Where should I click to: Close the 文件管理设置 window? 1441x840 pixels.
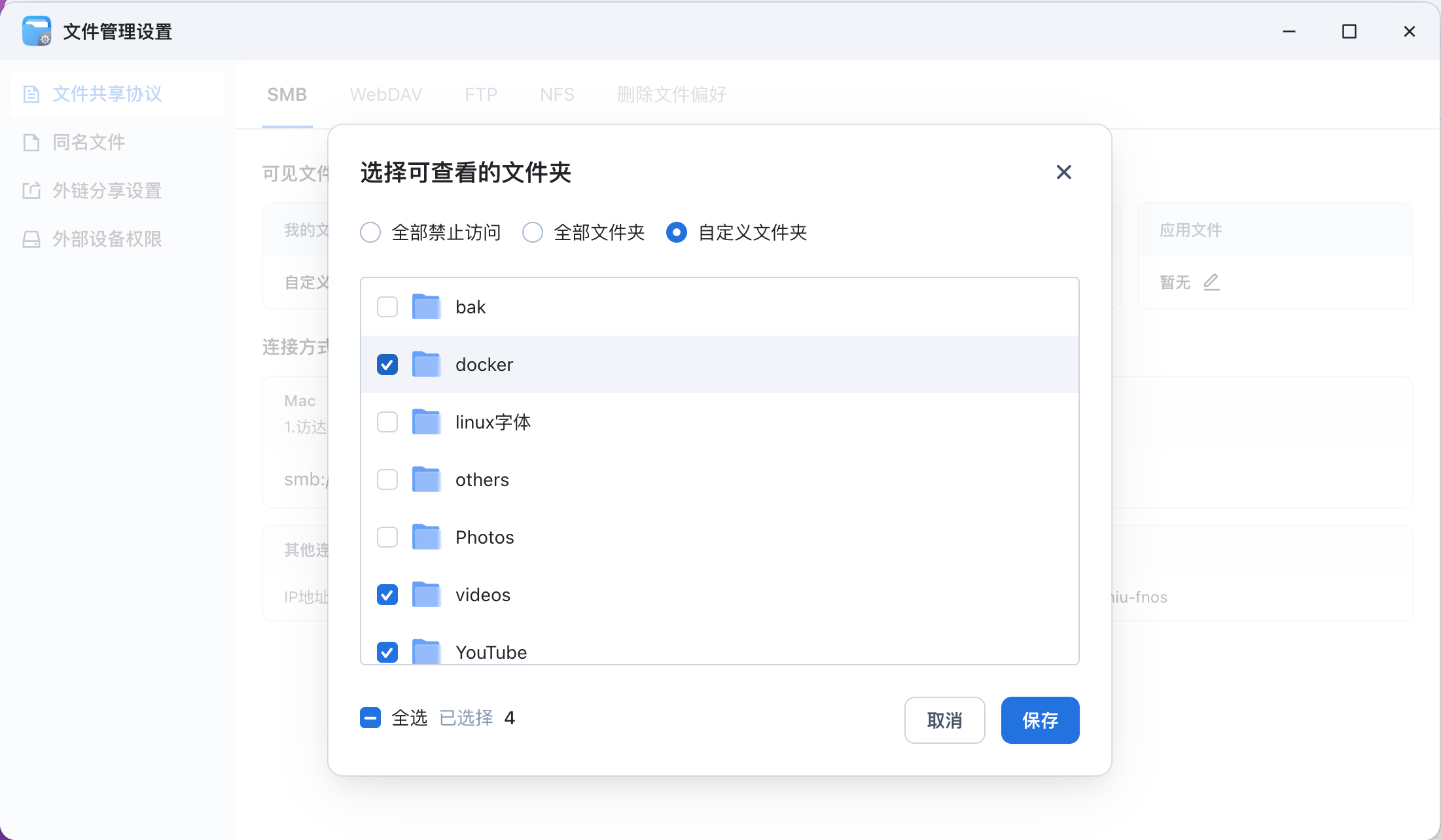[1410, 31]
